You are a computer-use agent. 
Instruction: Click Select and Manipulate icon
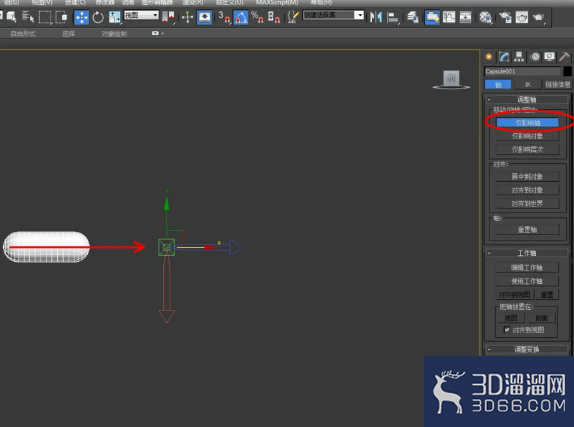point(187,17)
